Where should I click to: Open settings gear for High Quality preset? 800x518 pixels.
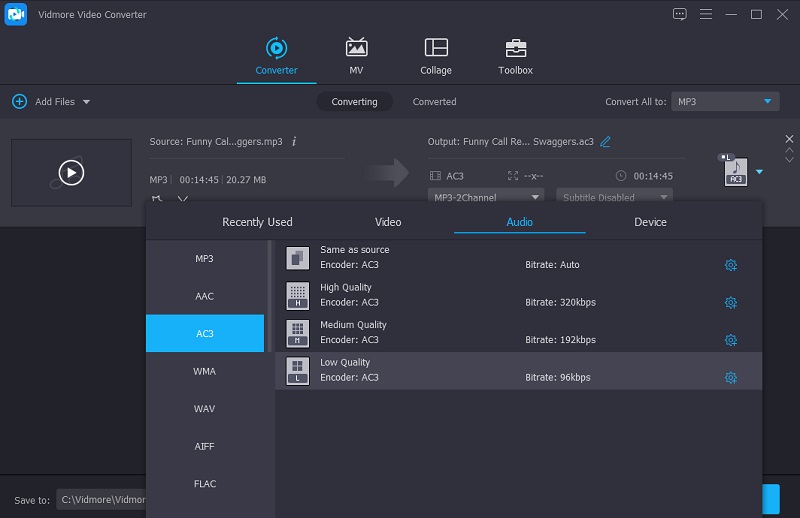pyautogui.click(x=731, y=303)
